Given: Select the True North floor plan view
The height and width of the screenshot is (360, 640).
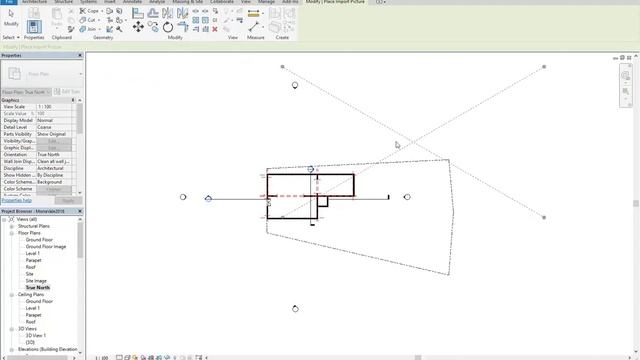Looking at the screenshot, I should tap(38, 288).
